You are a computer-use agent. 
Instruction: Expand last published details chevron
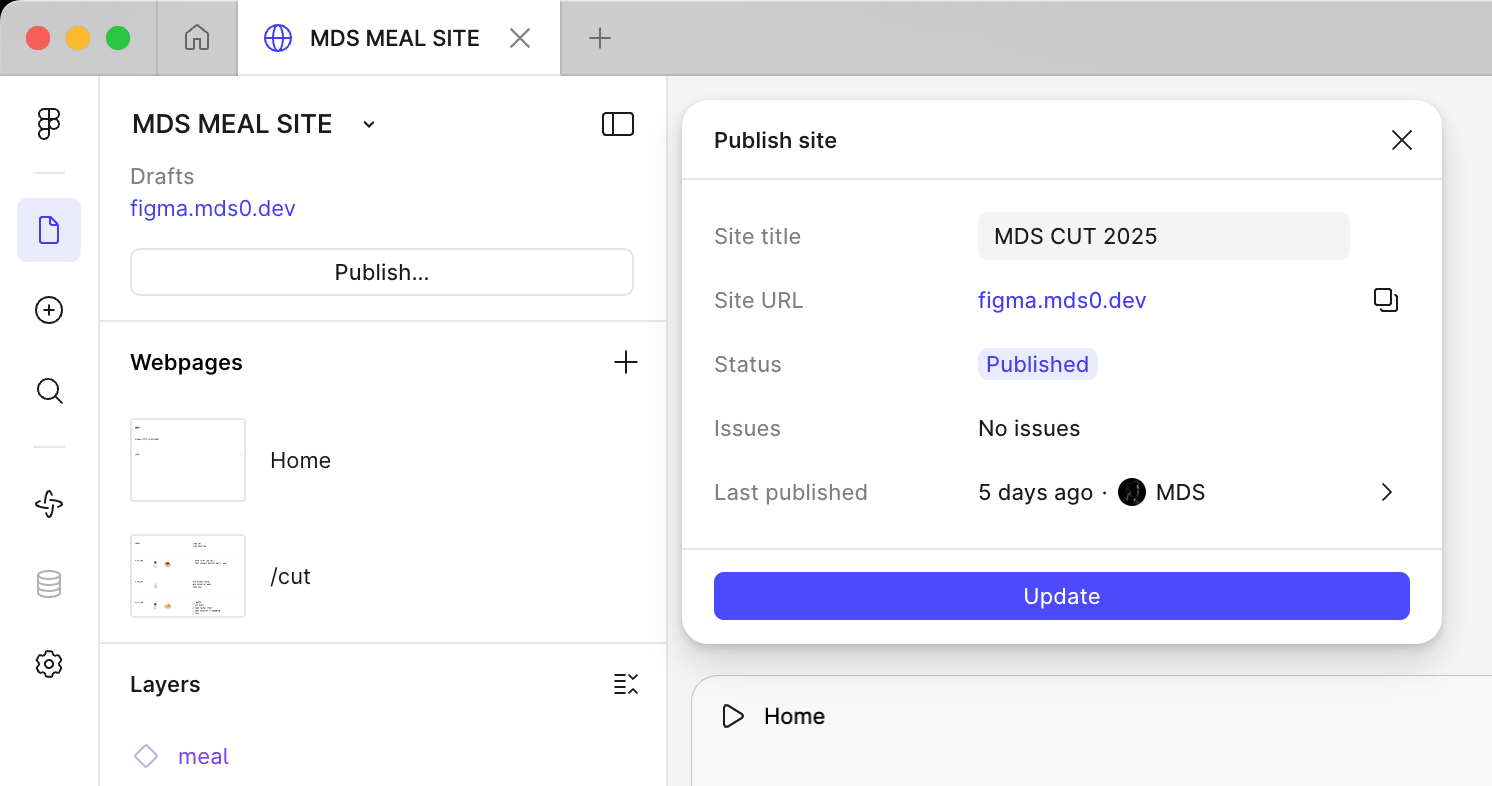tap(1386, 492)
